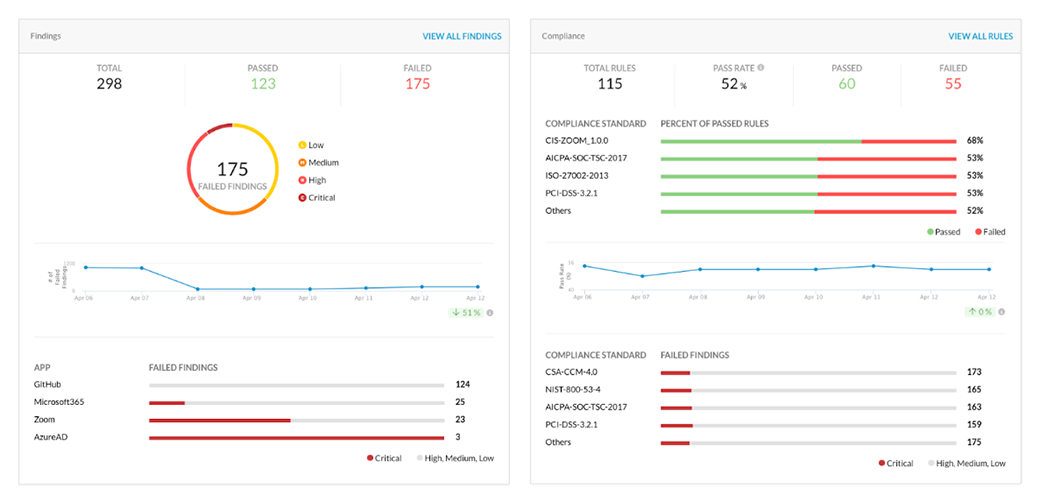The width and height of the screenshot is (1040, 503).
Task: Open the View All Rules link
Action: 980,36
